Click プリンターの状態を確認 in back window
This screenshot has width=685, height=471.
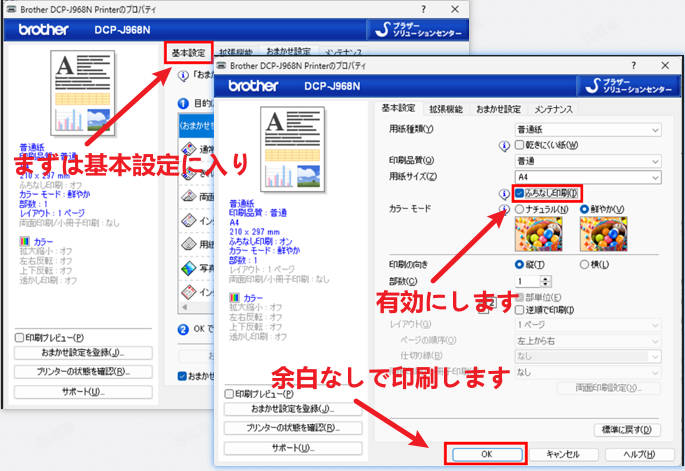pyautogui.click(x=83, y=372)
